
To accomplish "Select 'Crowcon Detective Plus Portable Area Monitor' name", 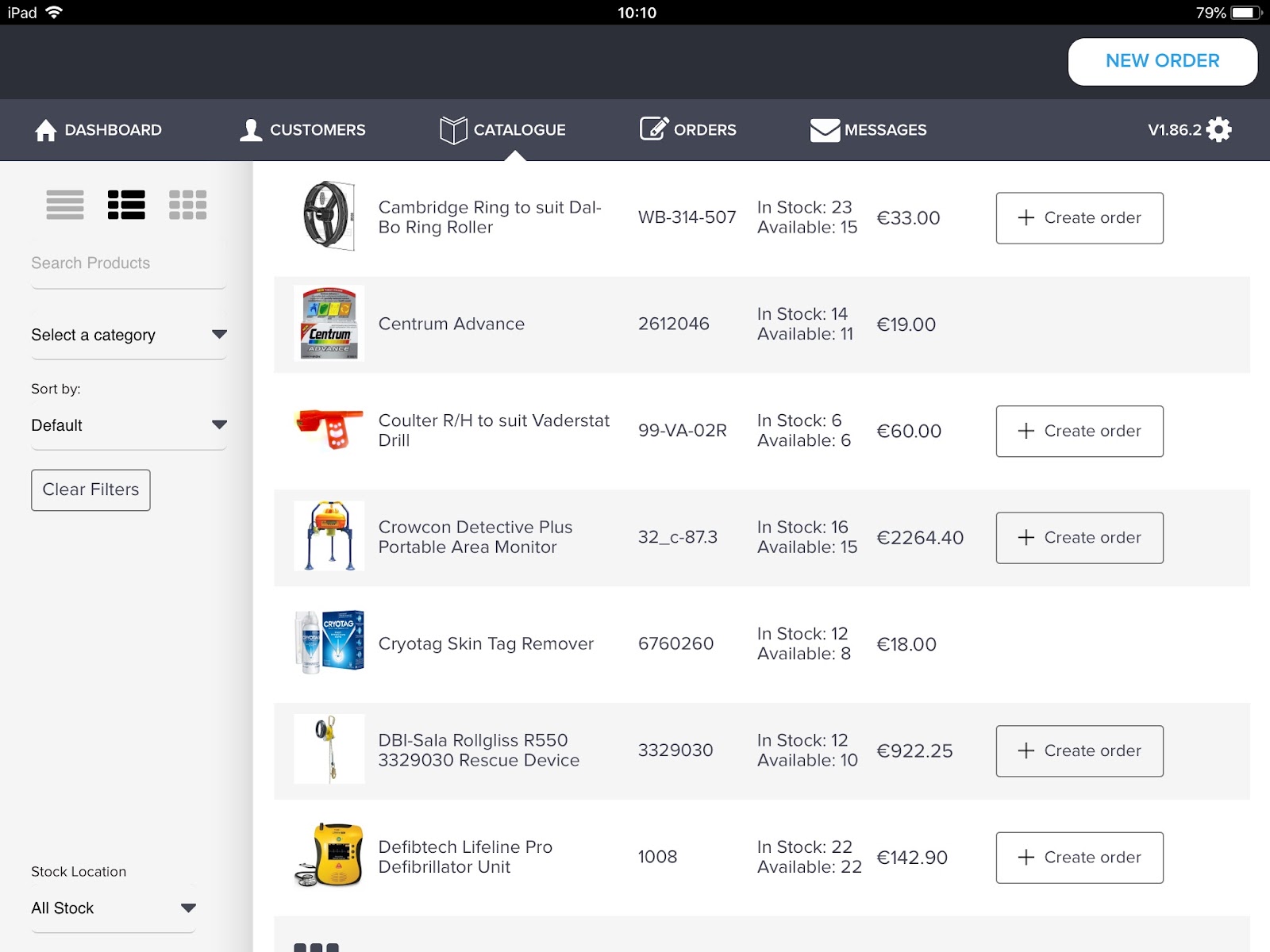I will (475, 537).
